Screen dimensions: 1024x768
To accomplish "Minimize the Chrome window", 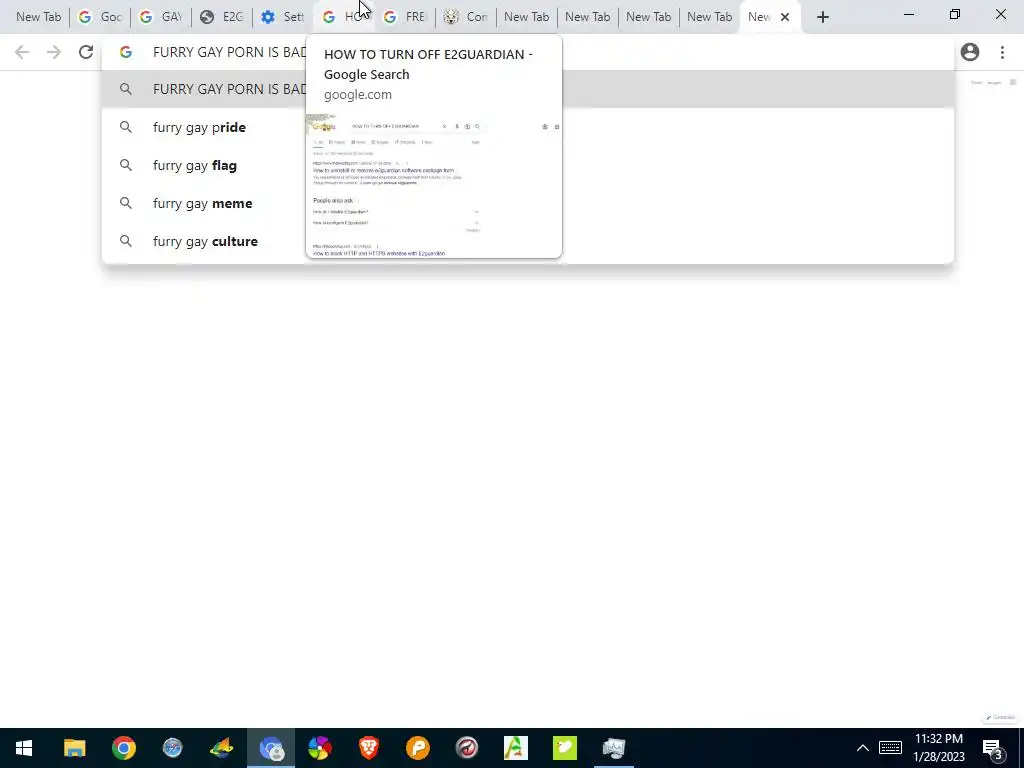I will click(909, 14).
